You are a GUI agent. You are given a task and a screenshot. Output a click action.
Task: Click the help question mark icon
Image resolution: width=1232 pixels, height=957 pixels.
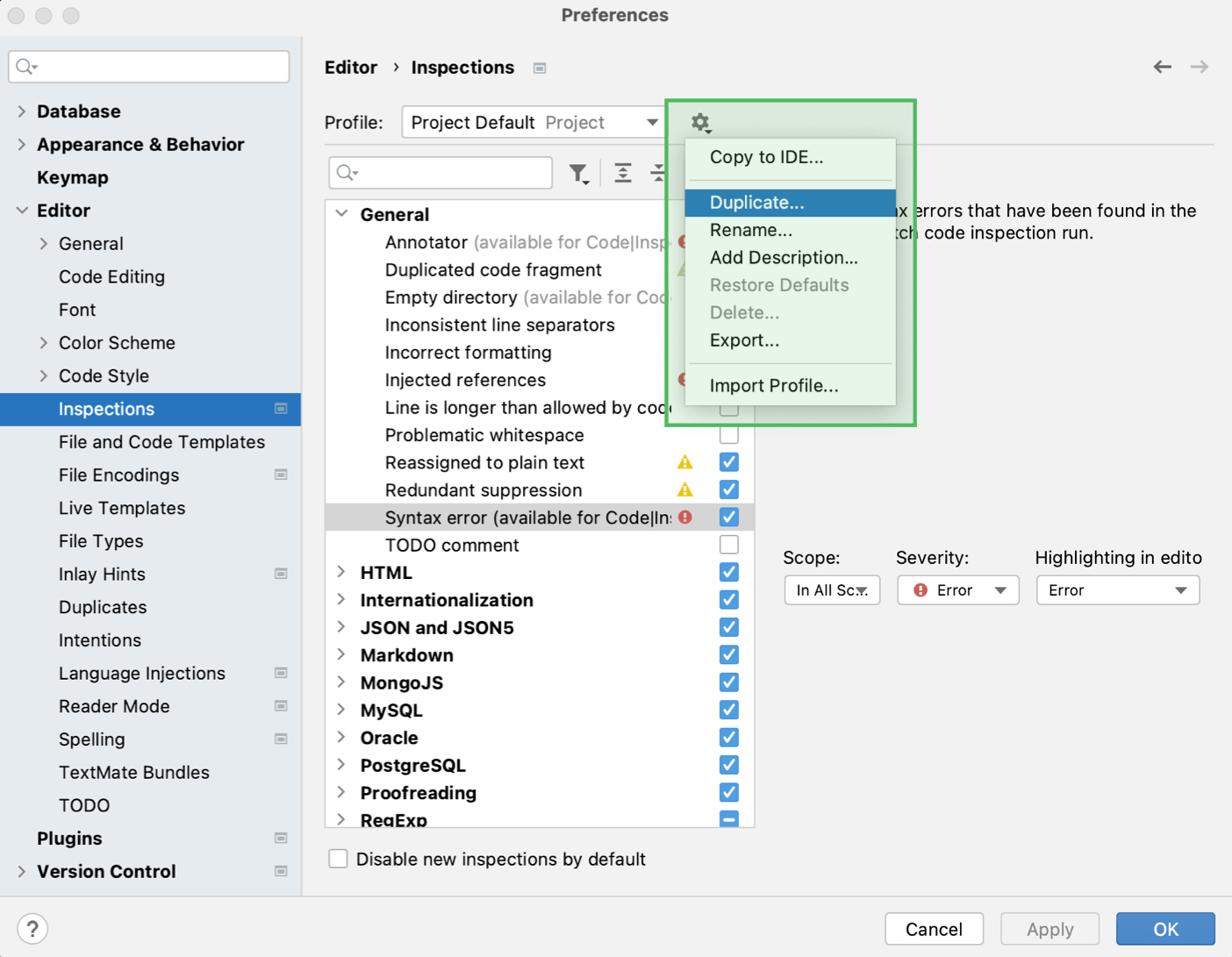(32, 928)
